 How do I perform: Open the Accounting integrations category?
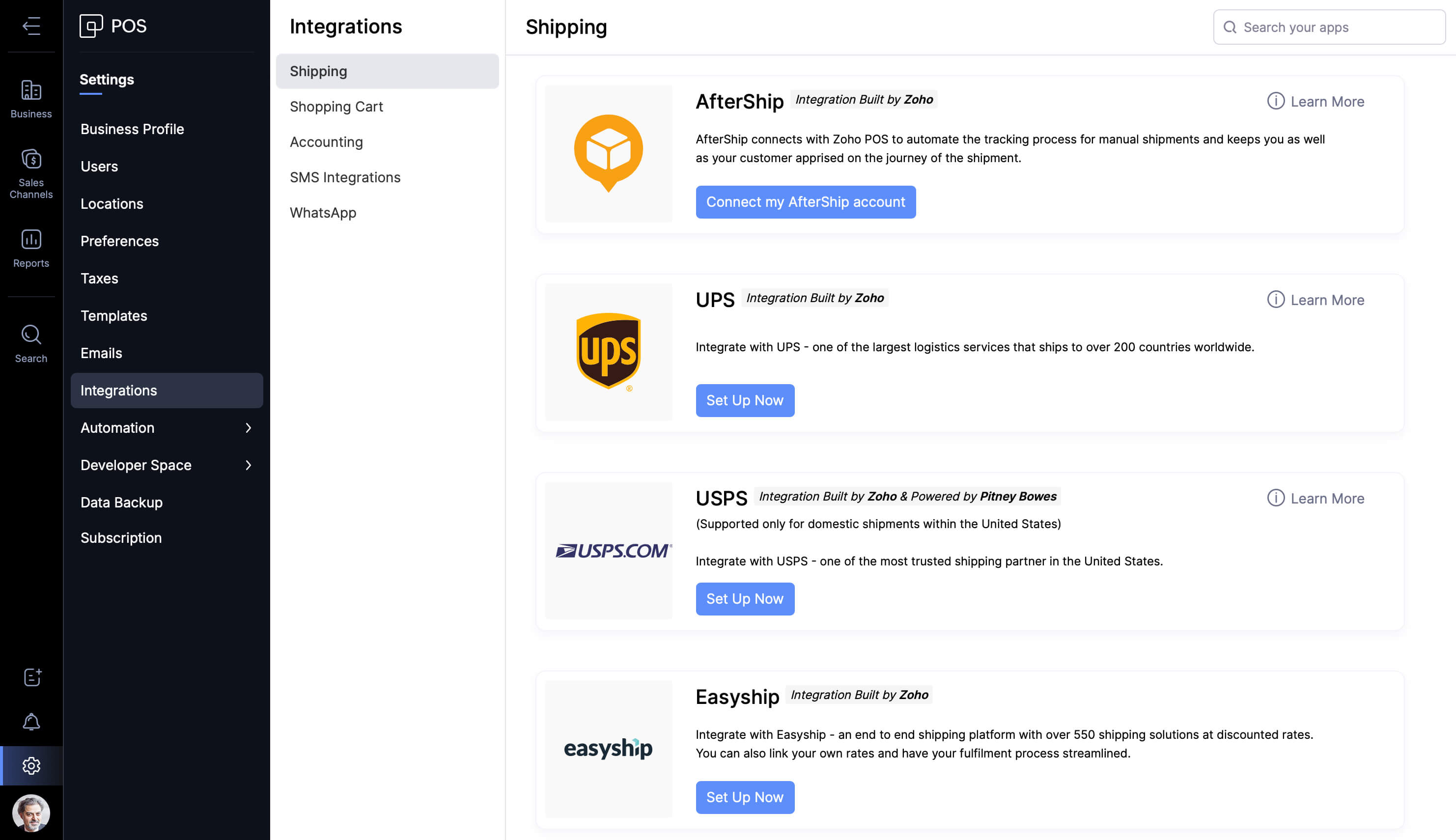[x=326, y=142]
